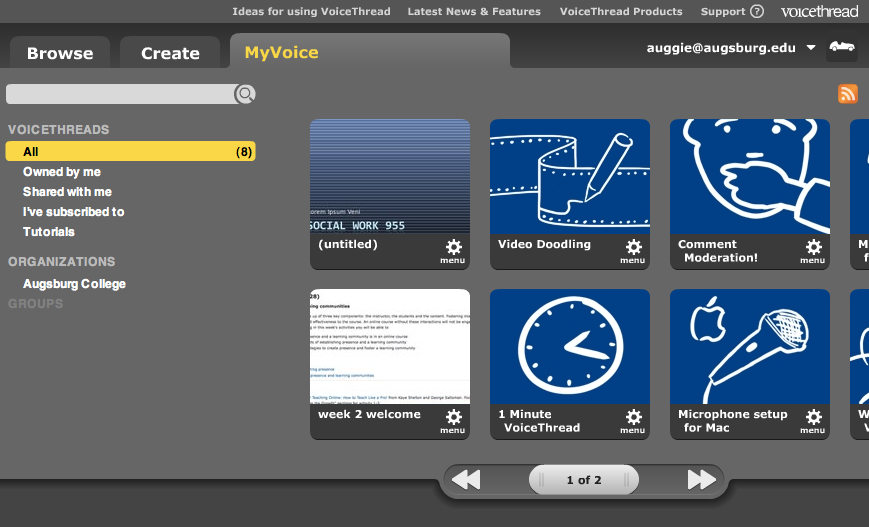Filter by Owned by me
This screenshot has height=527, width=869.
62,172
